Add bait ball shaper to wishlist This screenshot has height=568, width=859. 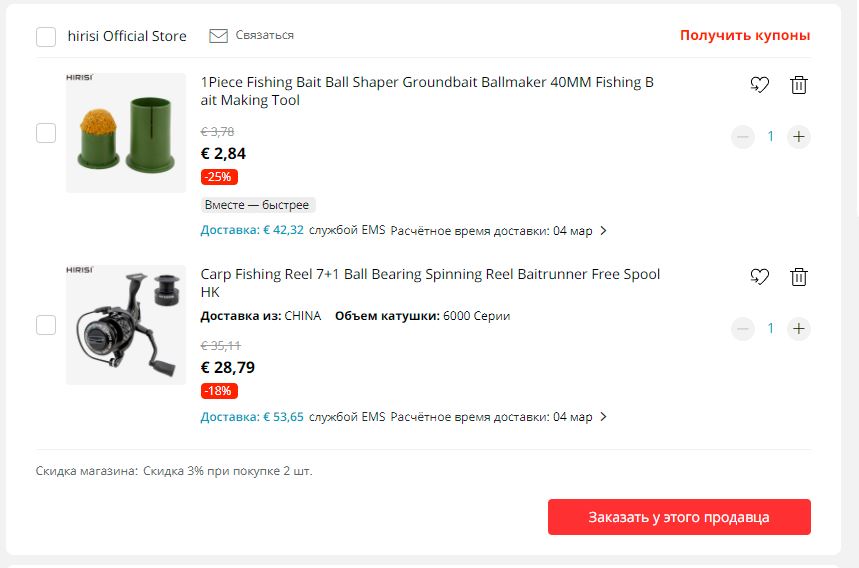[760, 85]
